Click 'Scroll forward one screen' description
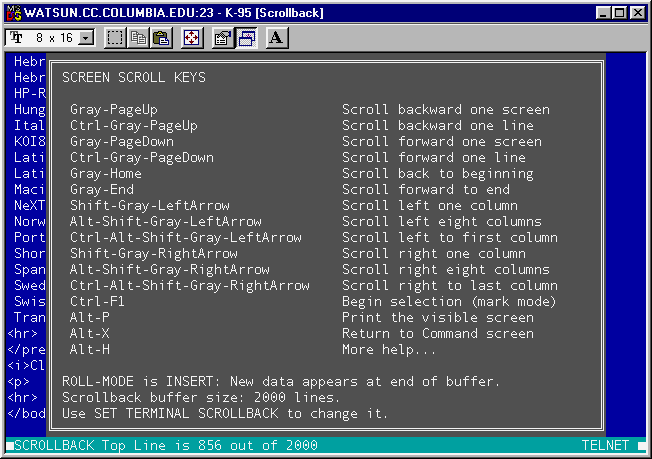 pos(442,142)
